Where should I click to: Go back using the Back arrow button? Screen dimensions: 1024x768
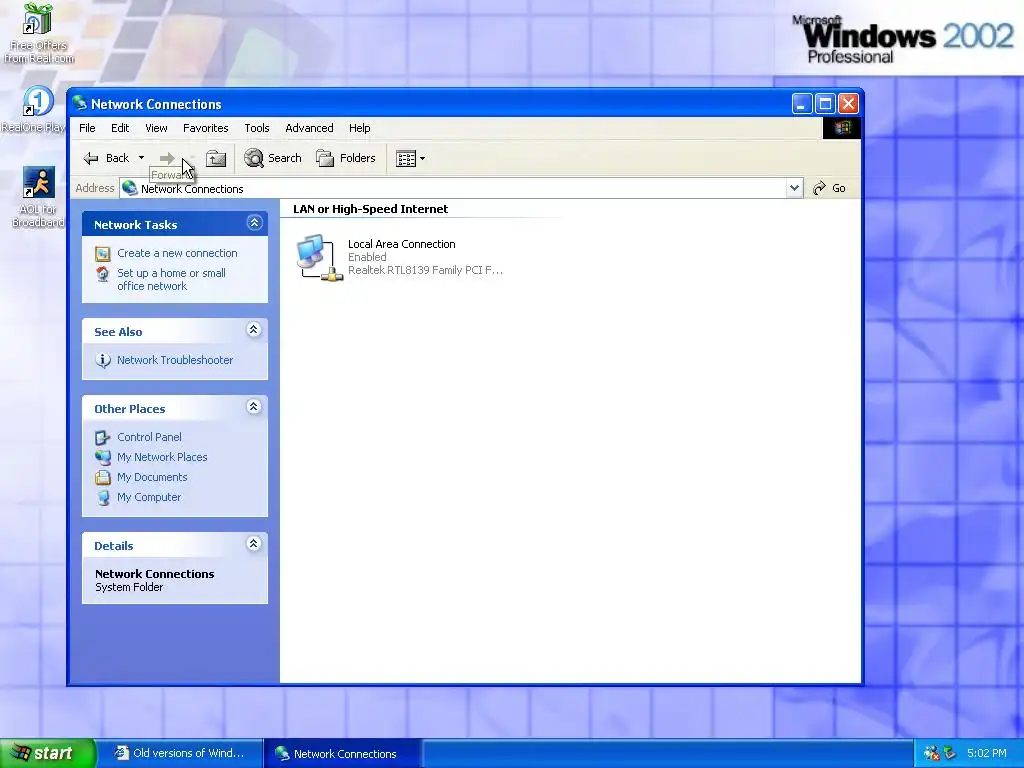pyautogui.click(x=106, y=158)
